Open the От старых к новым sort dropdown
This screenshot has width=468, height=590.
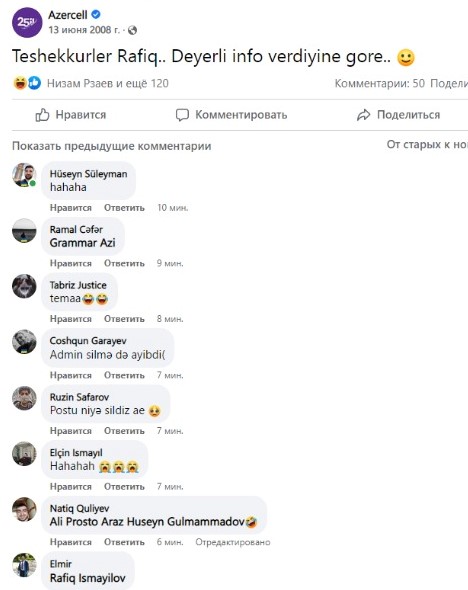[427, 144]
